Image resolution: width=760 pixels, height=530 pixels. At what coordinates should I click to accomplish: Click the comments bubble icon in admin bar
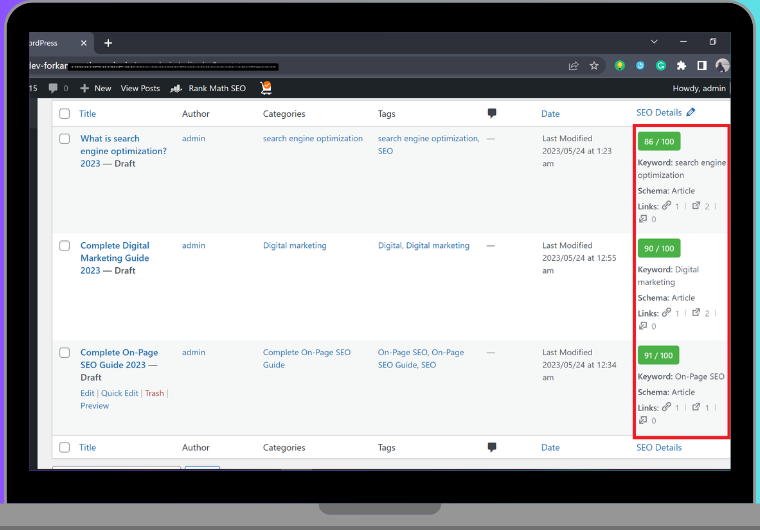[x=53, y=88]
